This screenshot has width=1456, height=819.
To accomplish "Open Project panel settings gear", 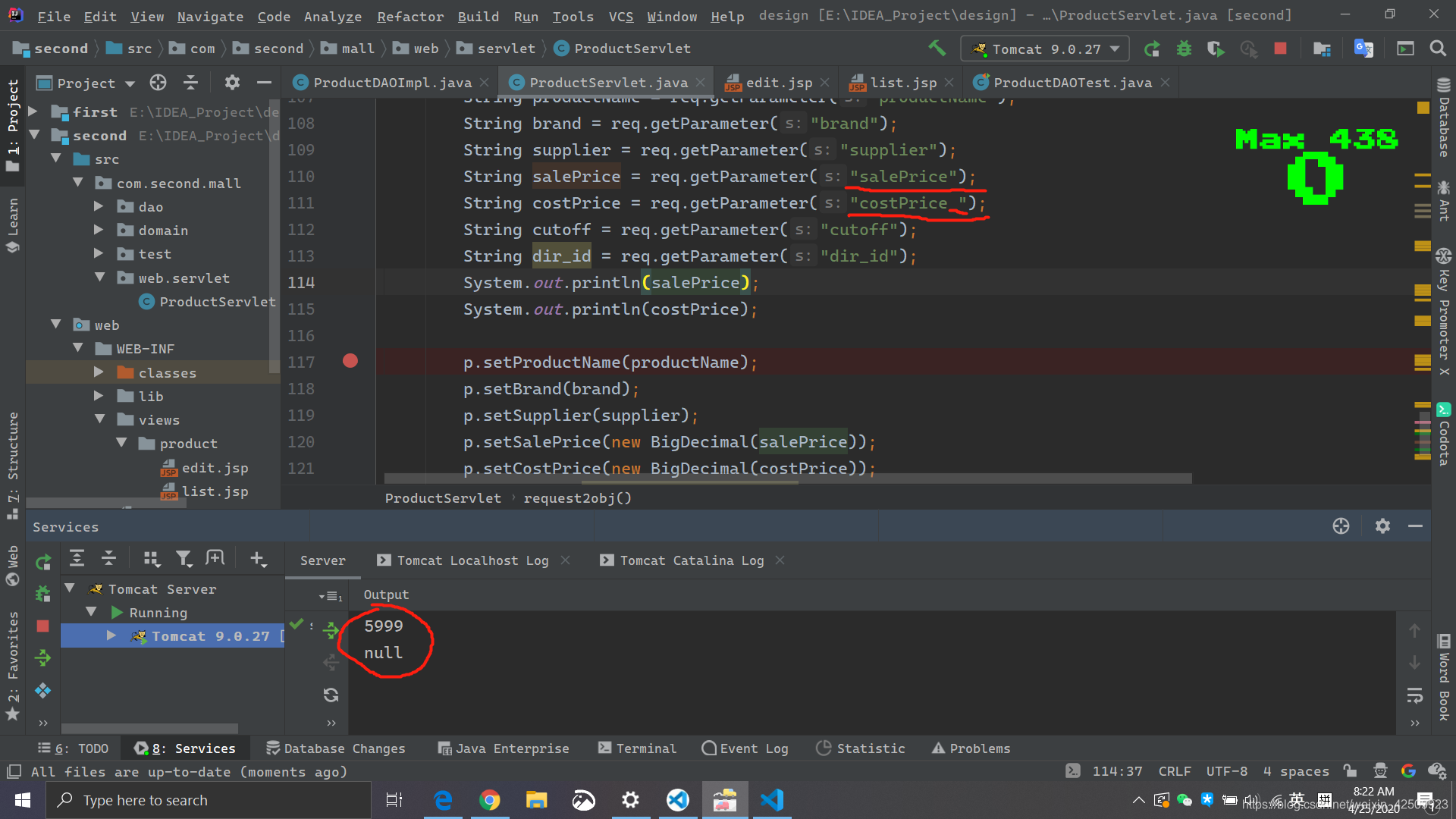I will click(232, 83).
